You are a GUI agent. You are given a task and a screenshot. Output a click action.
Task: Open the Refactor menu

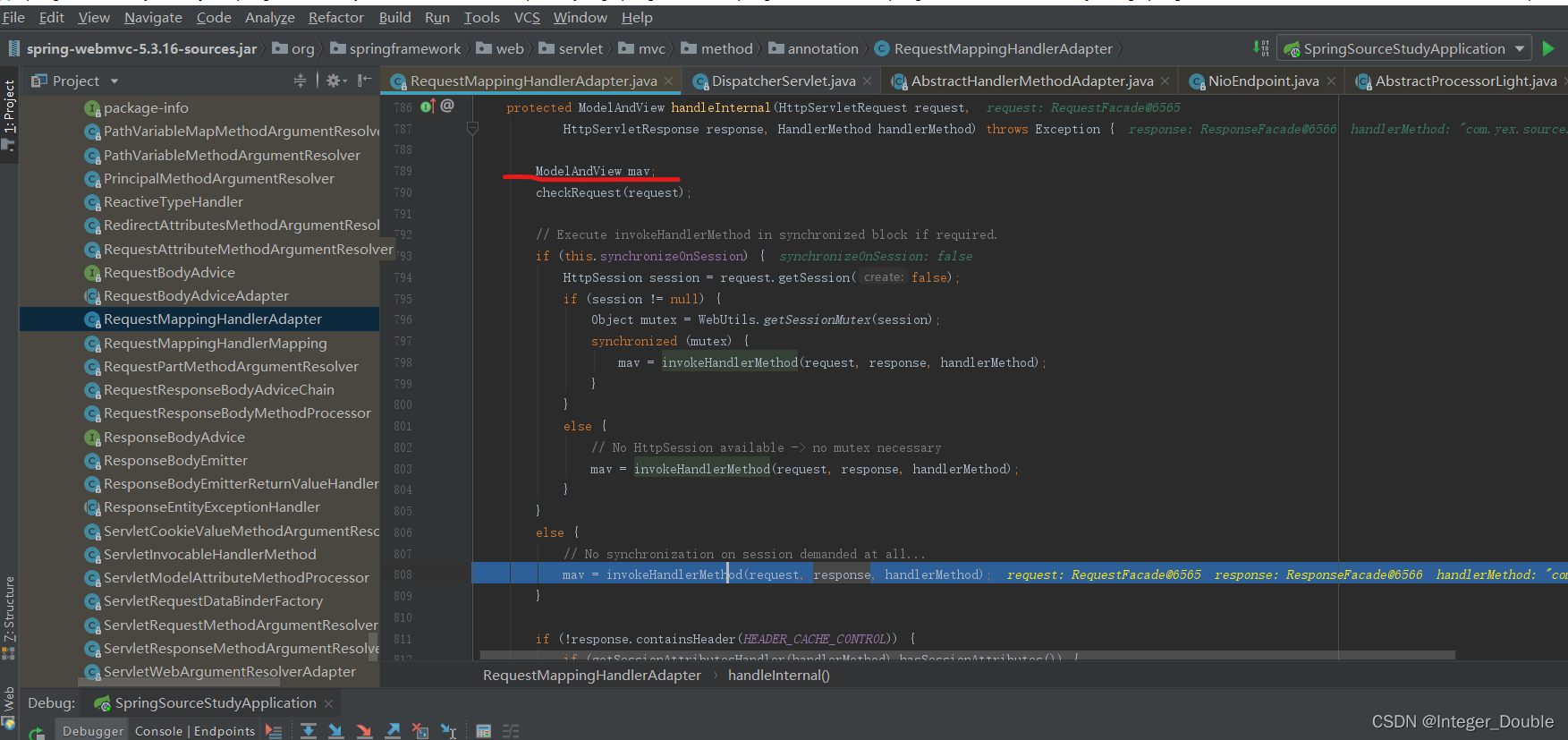pos(335,17)
